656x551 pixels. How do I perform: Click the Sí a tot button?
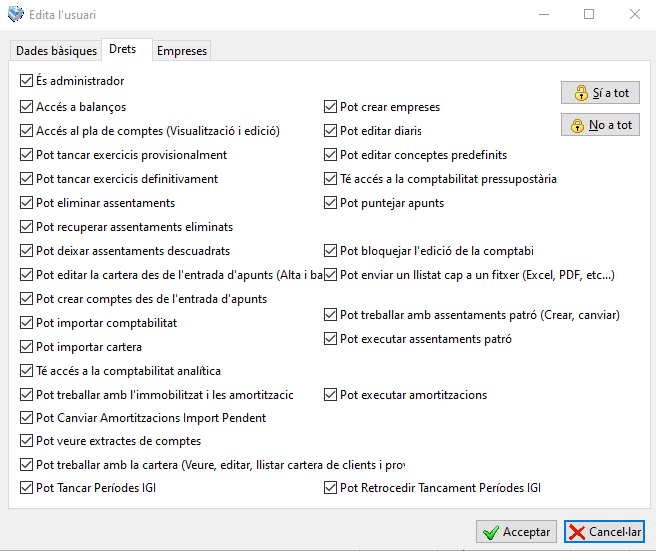coord(600,92)
